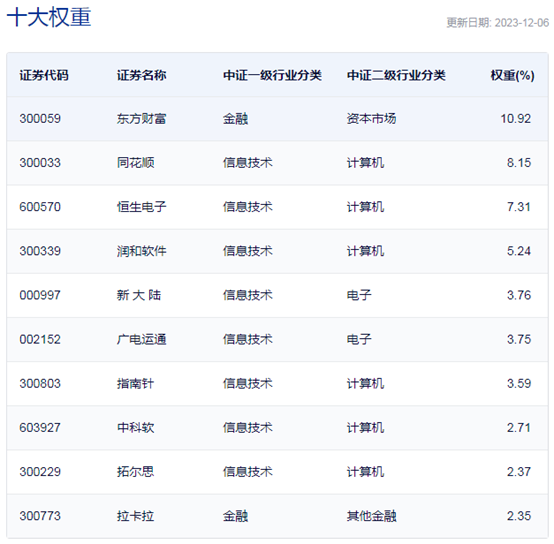Image resolution: width=554 pixels, height=544 pixels.
Task: Select stock name 恒生电子
Action: [x=141, y=207]
